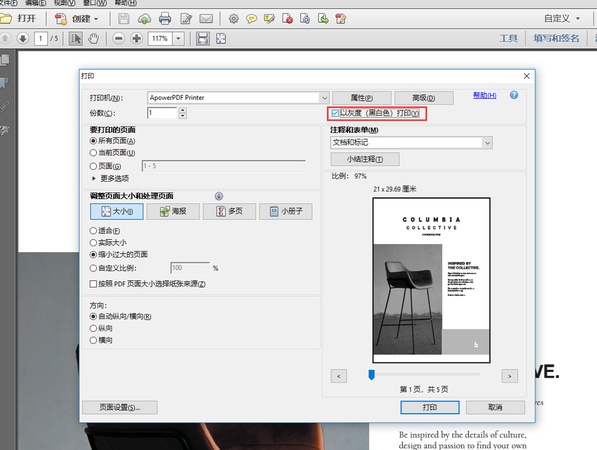Viewport: 597px width, 450px height.
Task: Click the fit page view icon
Action: [x=221, y=38]
